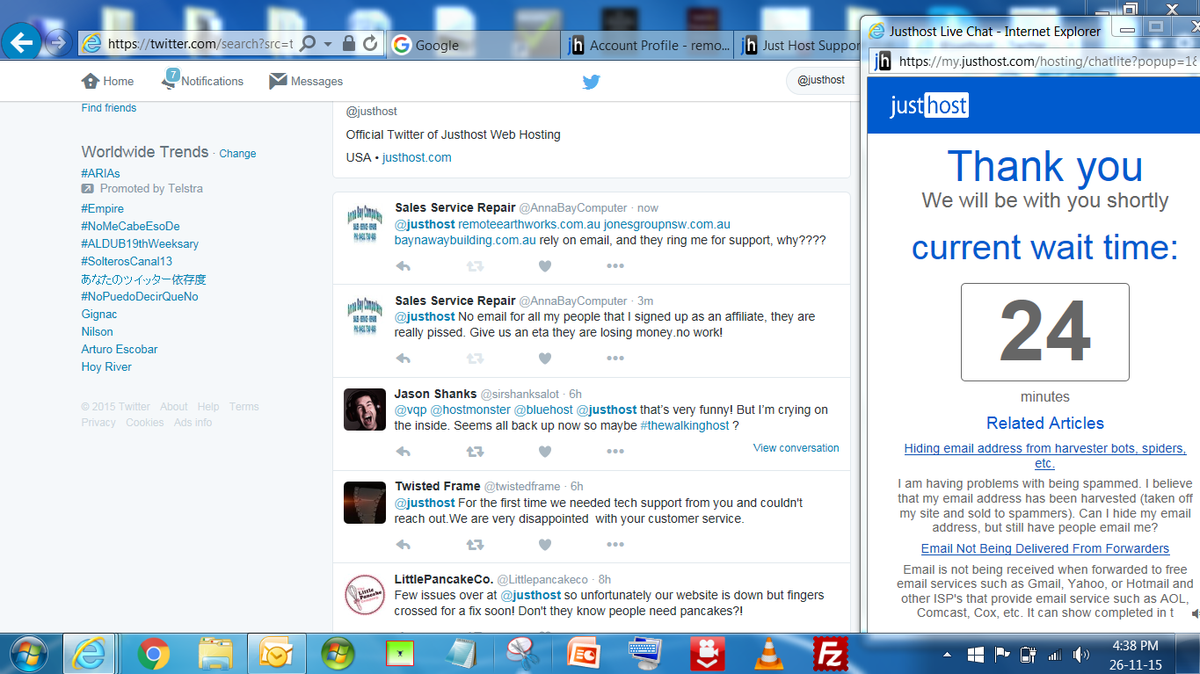The height and width of the screenshot is (674, 1200).
Task: Open the Hoy River trend
Action: point(106,367)
